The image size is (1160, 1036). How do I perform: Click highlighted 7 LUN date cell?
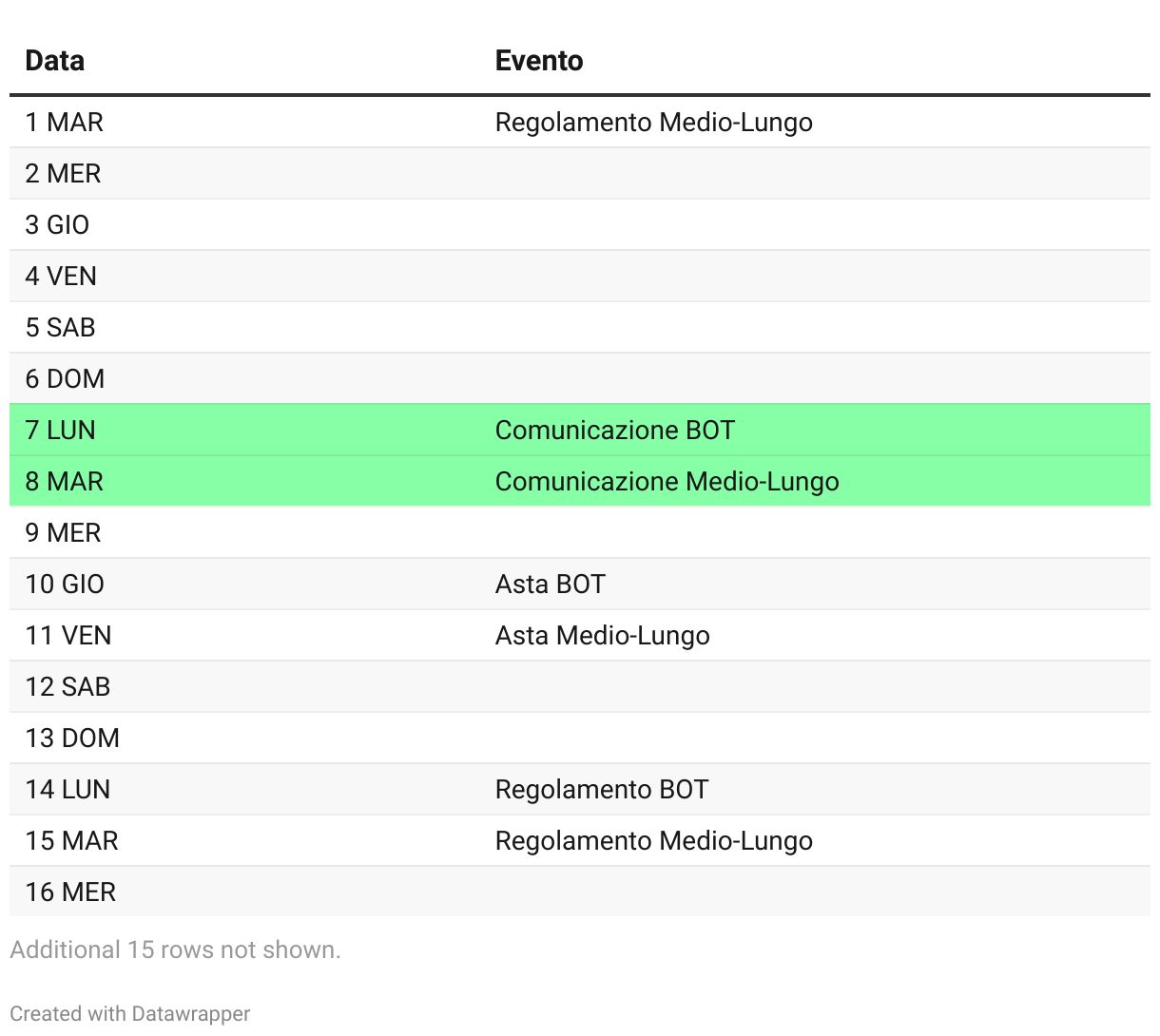click(x=61, y=431)
